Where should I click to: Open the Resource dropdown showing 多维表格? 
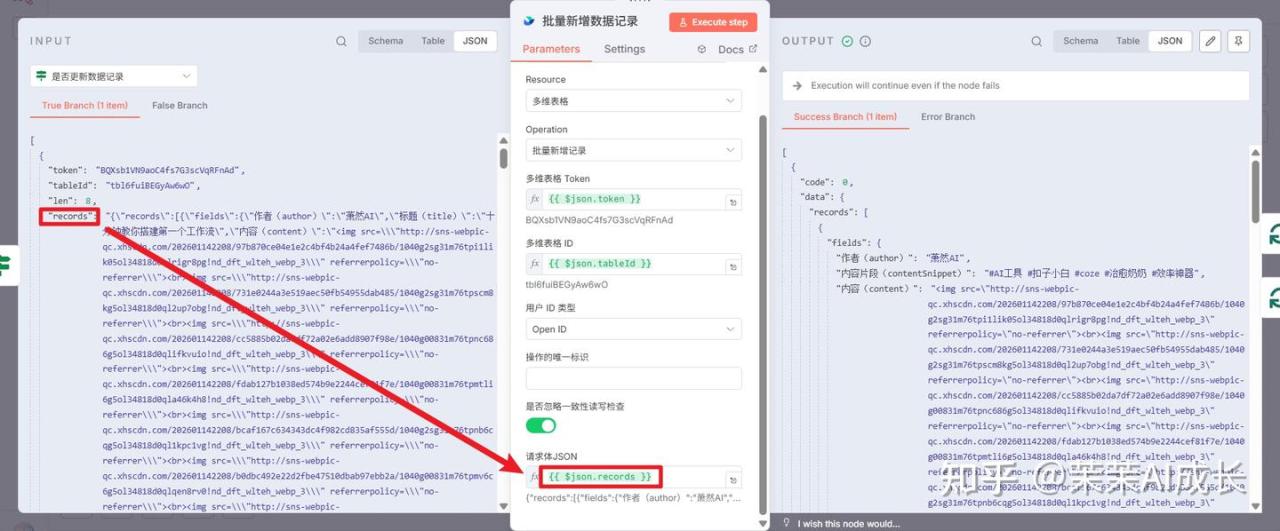pos(633,101)
